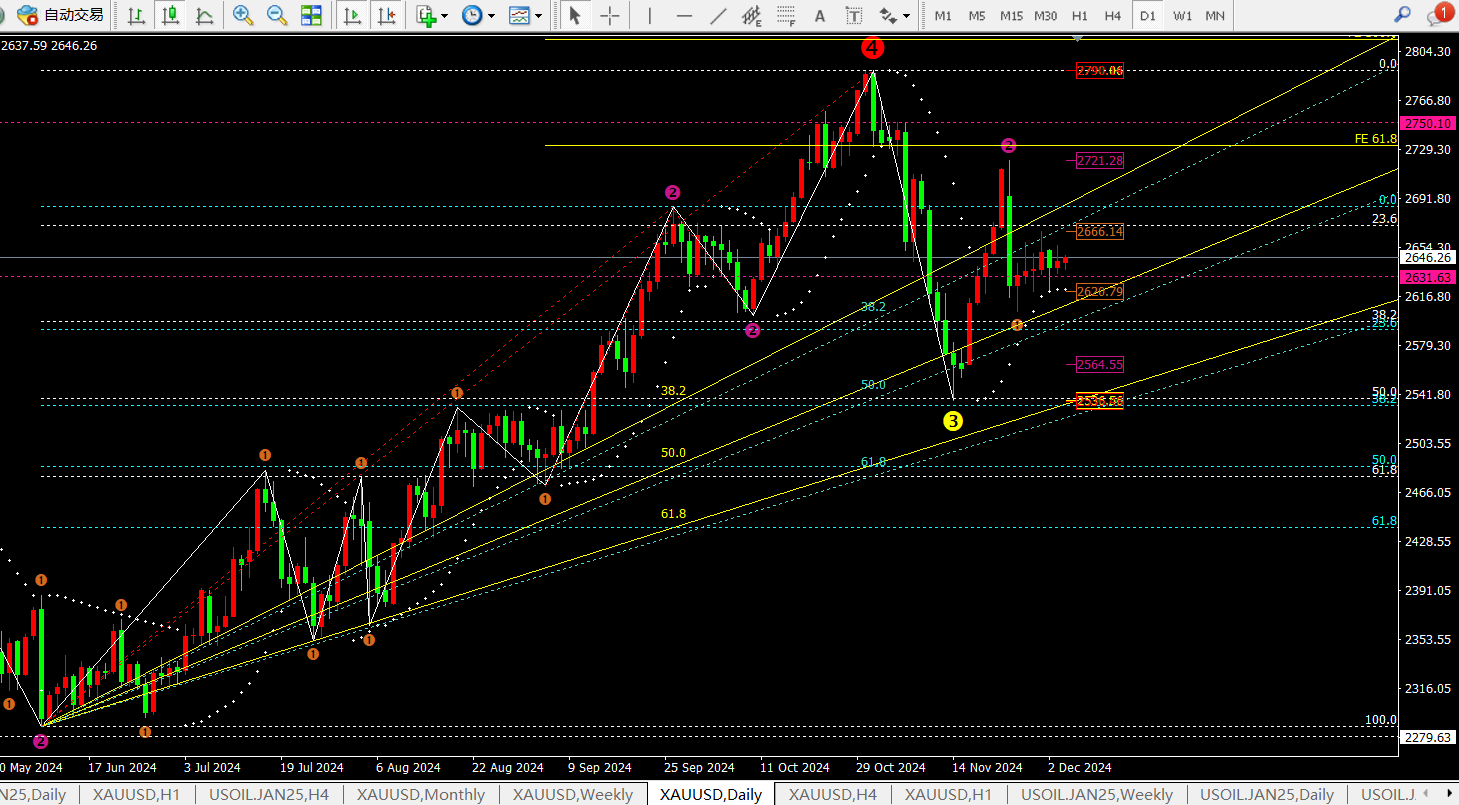The width and height of the screenshot is (1459, 805).
Task: Select the Fibonacci retracement tool
Action: pos(786,15)
